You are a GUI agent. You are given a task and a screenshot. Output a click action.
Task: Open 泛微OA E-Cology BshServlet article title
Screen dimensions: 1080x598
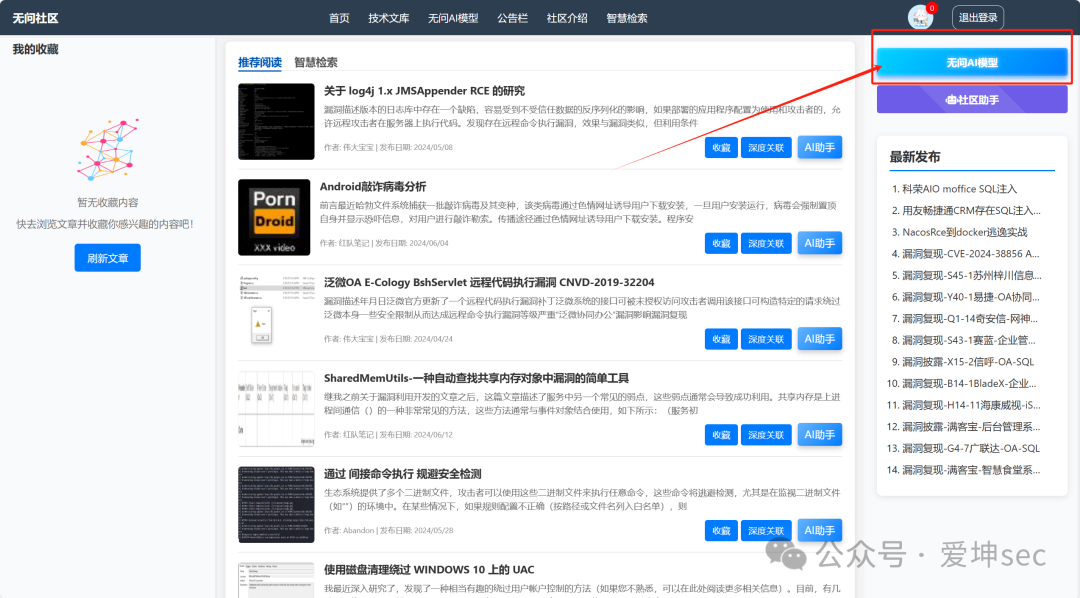[489, 282]
